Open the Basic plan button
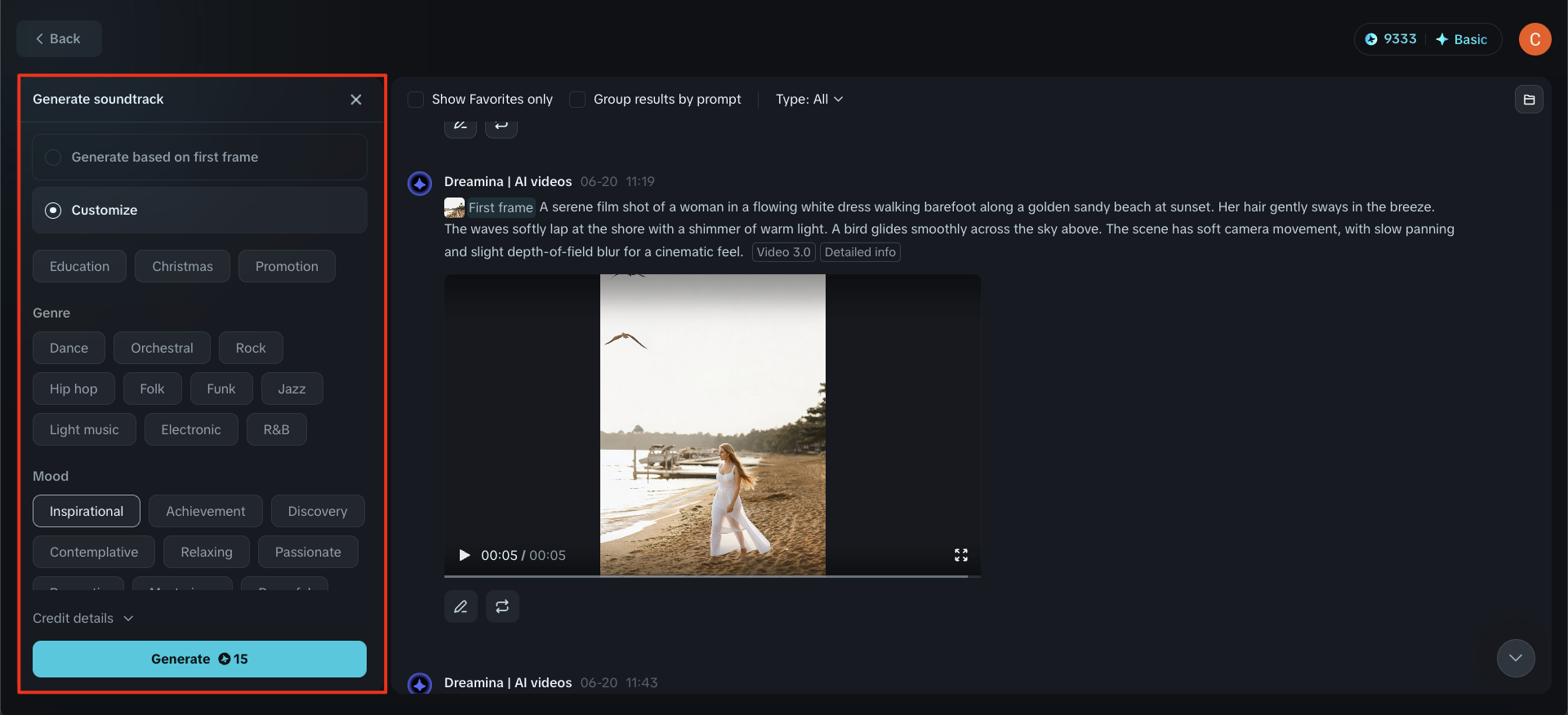The image size is (1568, 715). 1462,39
